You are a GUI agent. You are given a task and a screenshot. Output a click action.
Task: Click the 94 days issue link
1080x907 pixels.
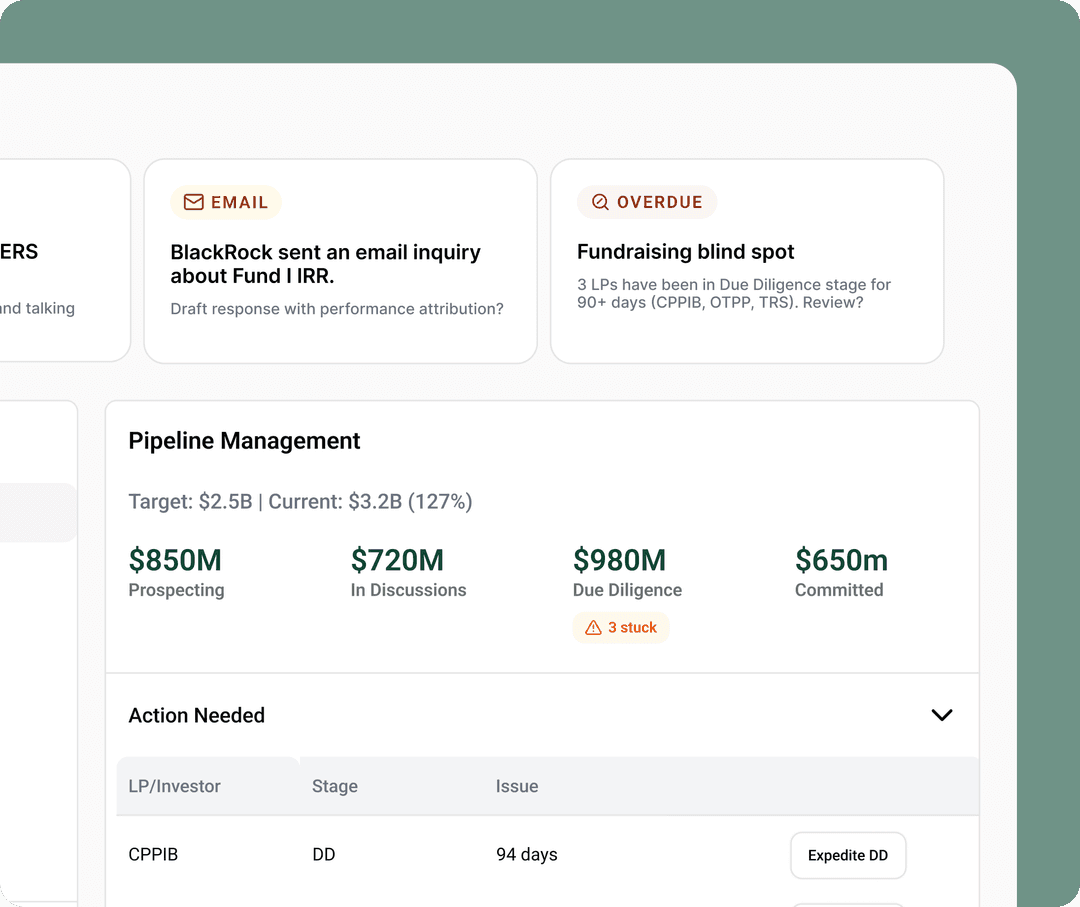(526, 855)
